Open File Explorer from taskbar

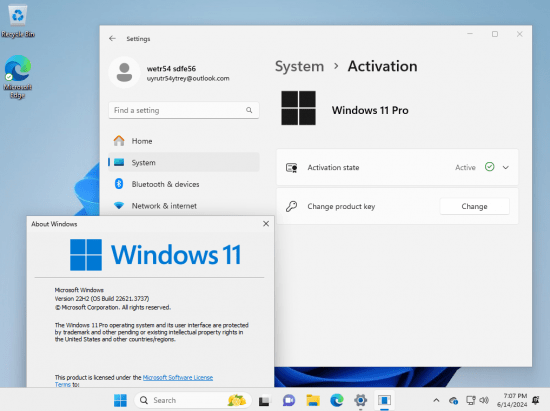click(x=313, y=400)
